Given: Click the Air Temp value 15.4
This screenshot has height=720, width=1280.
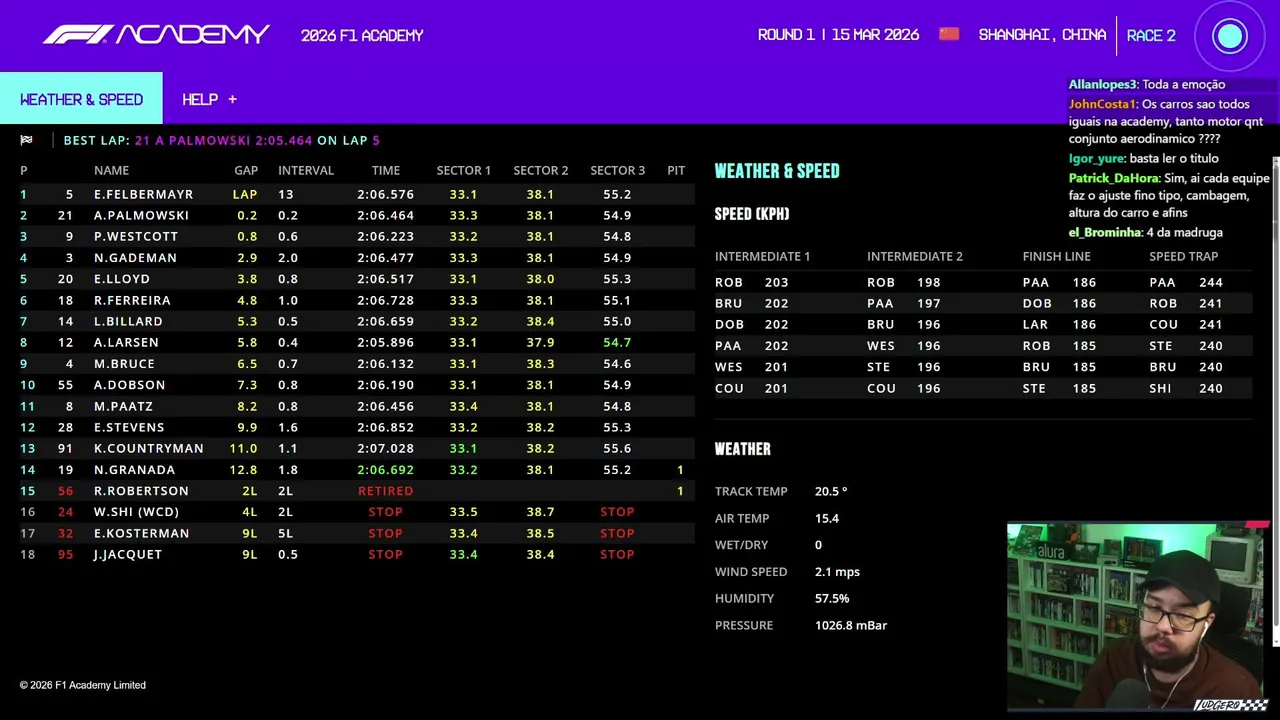Looking at the screenshot, I should tap(826, 518).
